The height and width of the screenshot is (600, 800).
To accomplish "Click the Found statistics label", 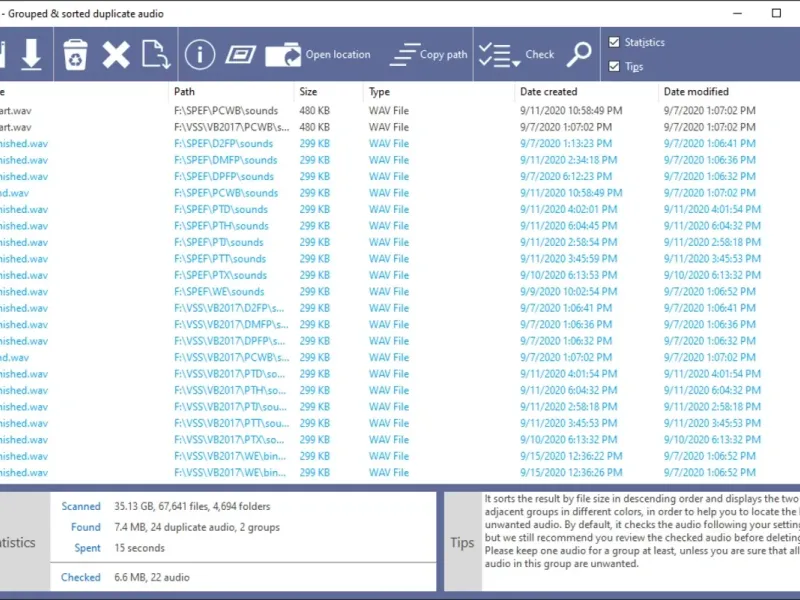I will [x=86, y=528].
